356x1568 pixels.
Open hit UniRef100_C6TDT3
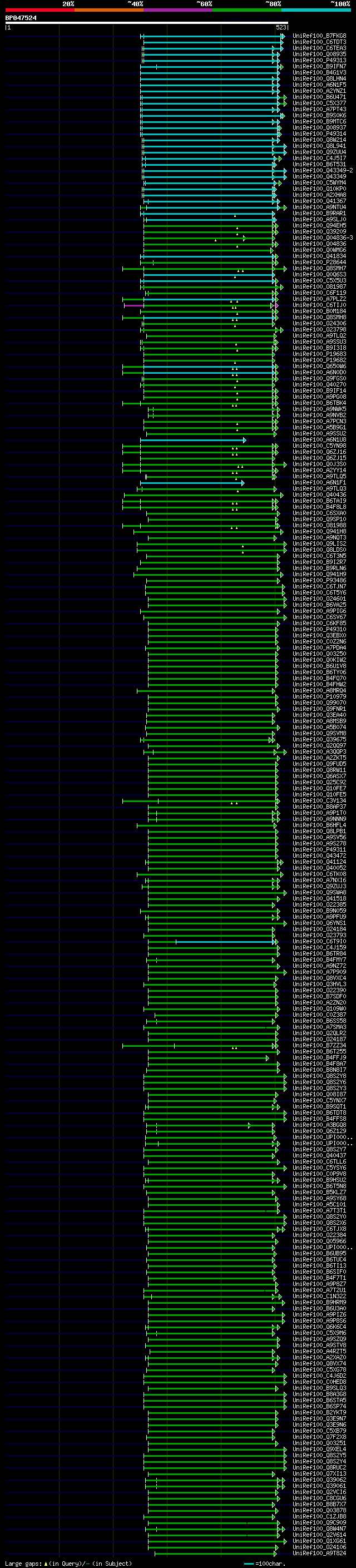tap(319, 42)
